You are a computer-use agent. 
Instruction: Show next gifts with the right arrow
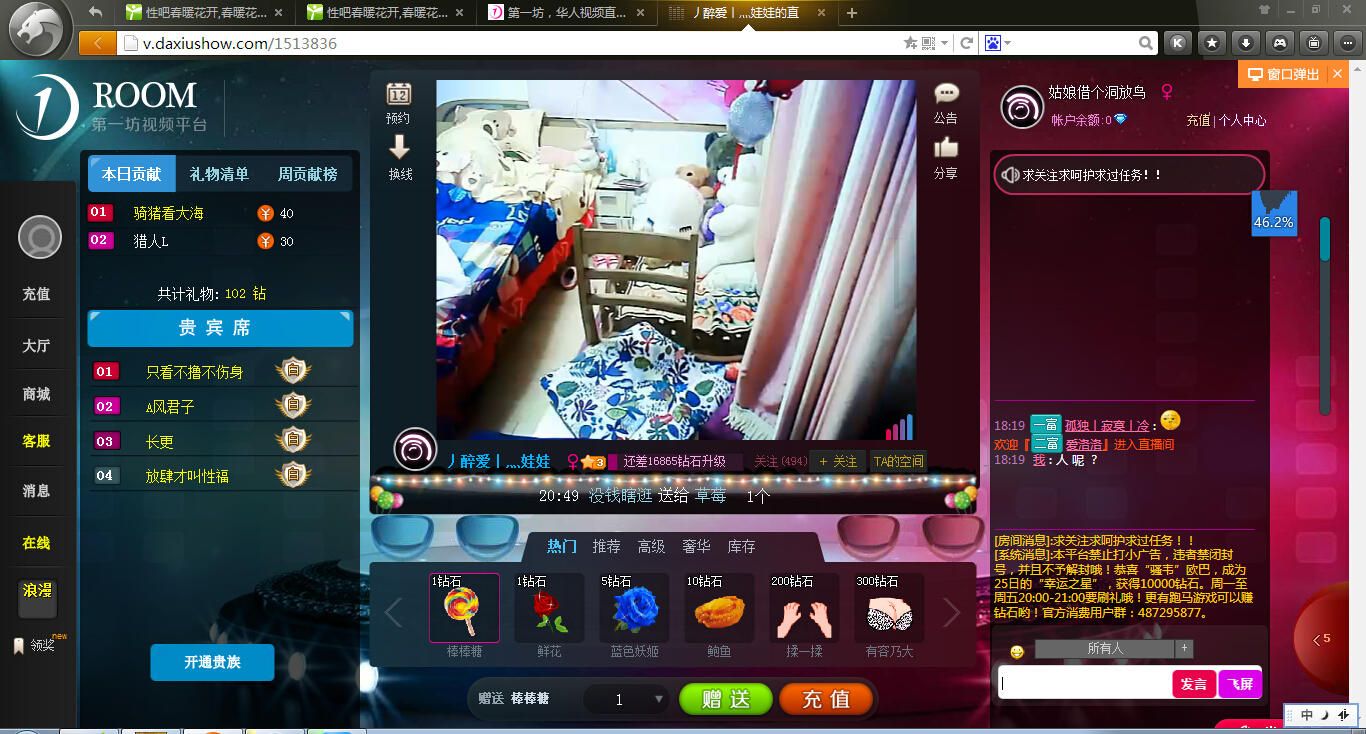pos(952,613)
